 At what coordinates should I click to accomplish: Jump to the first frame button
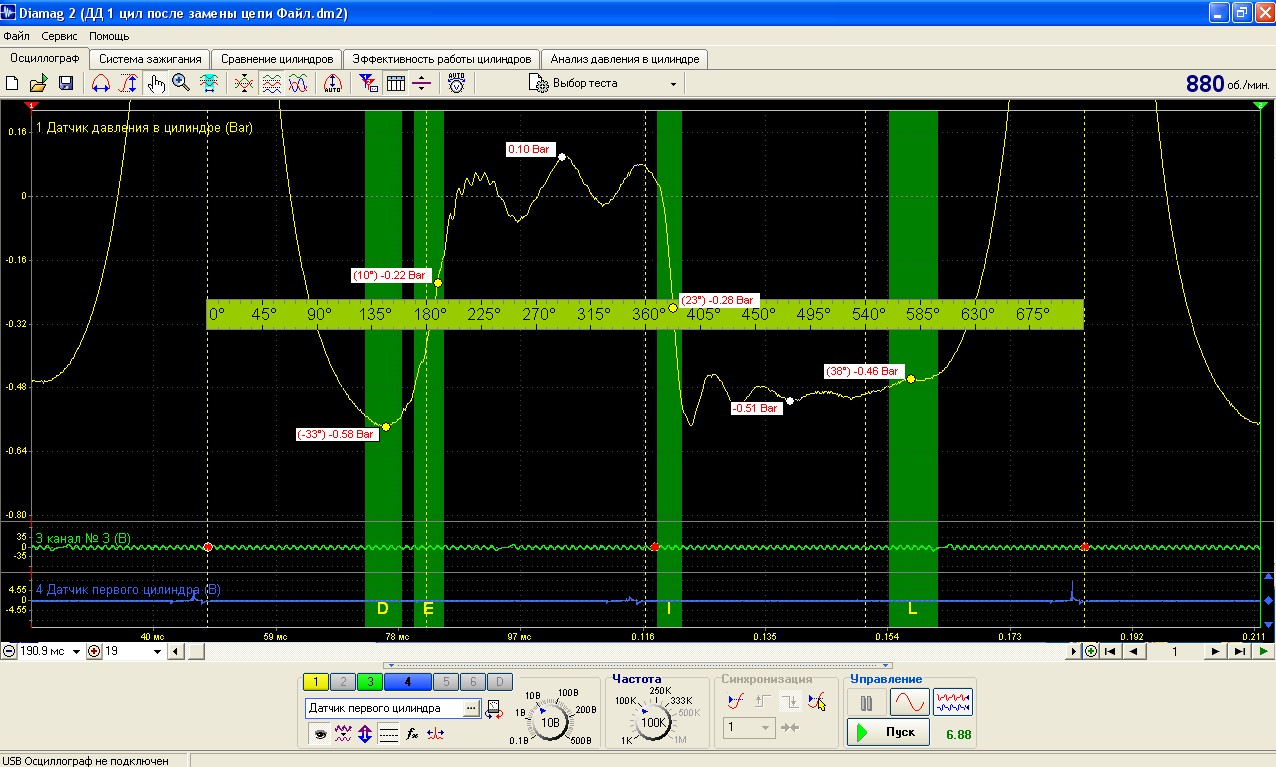click(x=1110, y=651)
